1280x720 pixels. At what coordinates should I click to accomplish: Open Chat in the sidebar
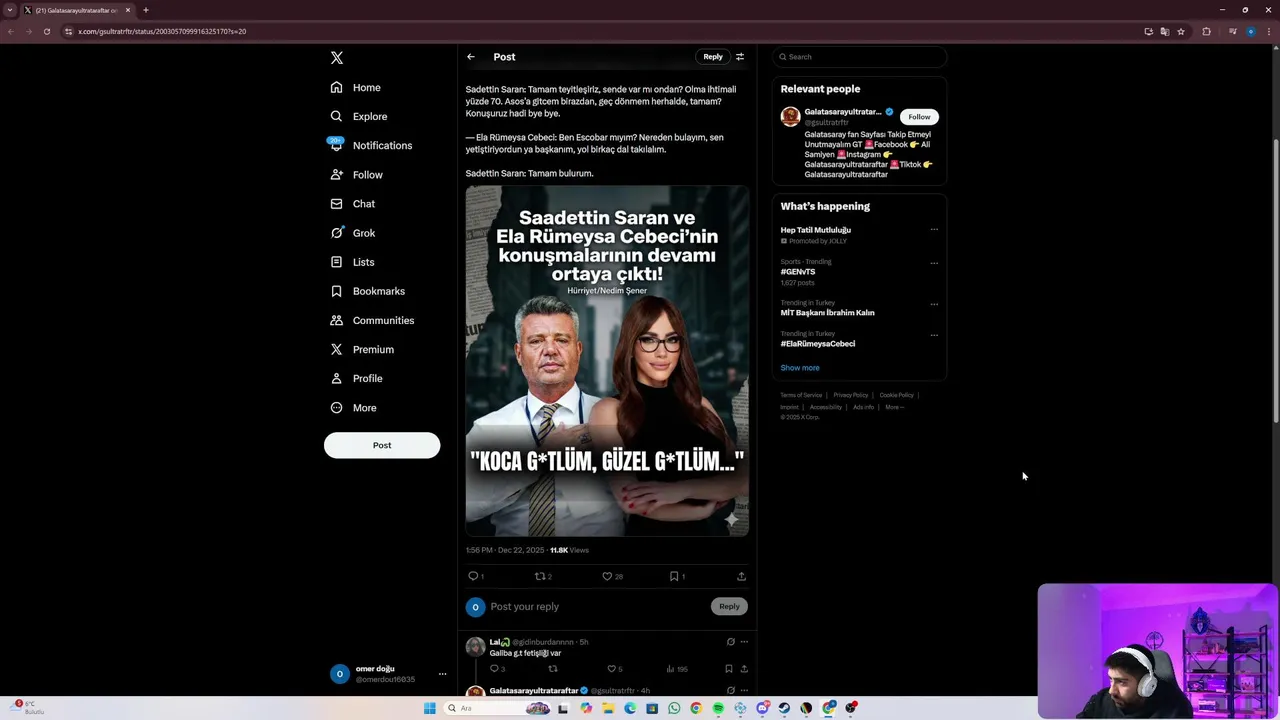(352, 204)
